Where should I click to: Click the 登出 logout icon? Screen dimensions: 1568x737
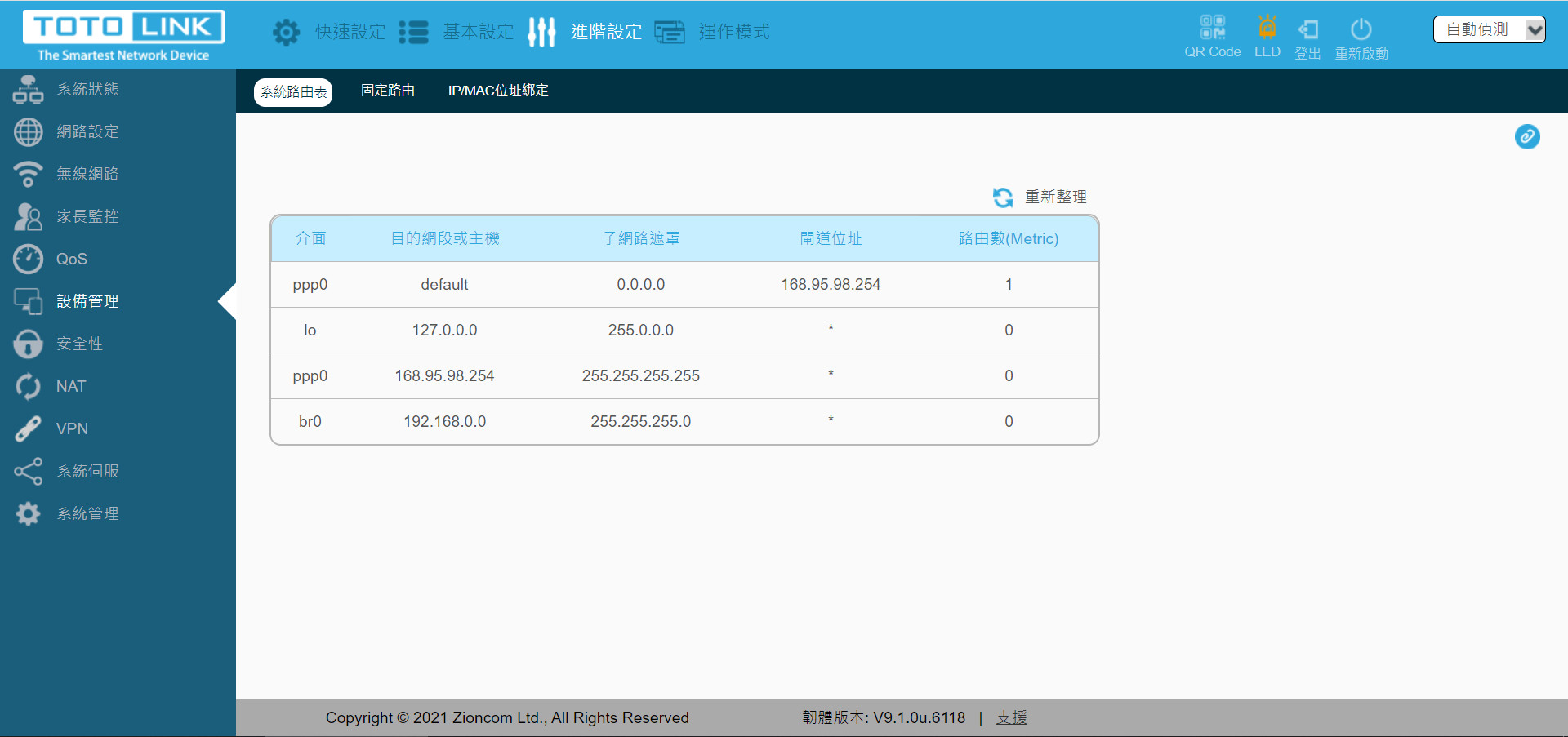click(1308, 29)
